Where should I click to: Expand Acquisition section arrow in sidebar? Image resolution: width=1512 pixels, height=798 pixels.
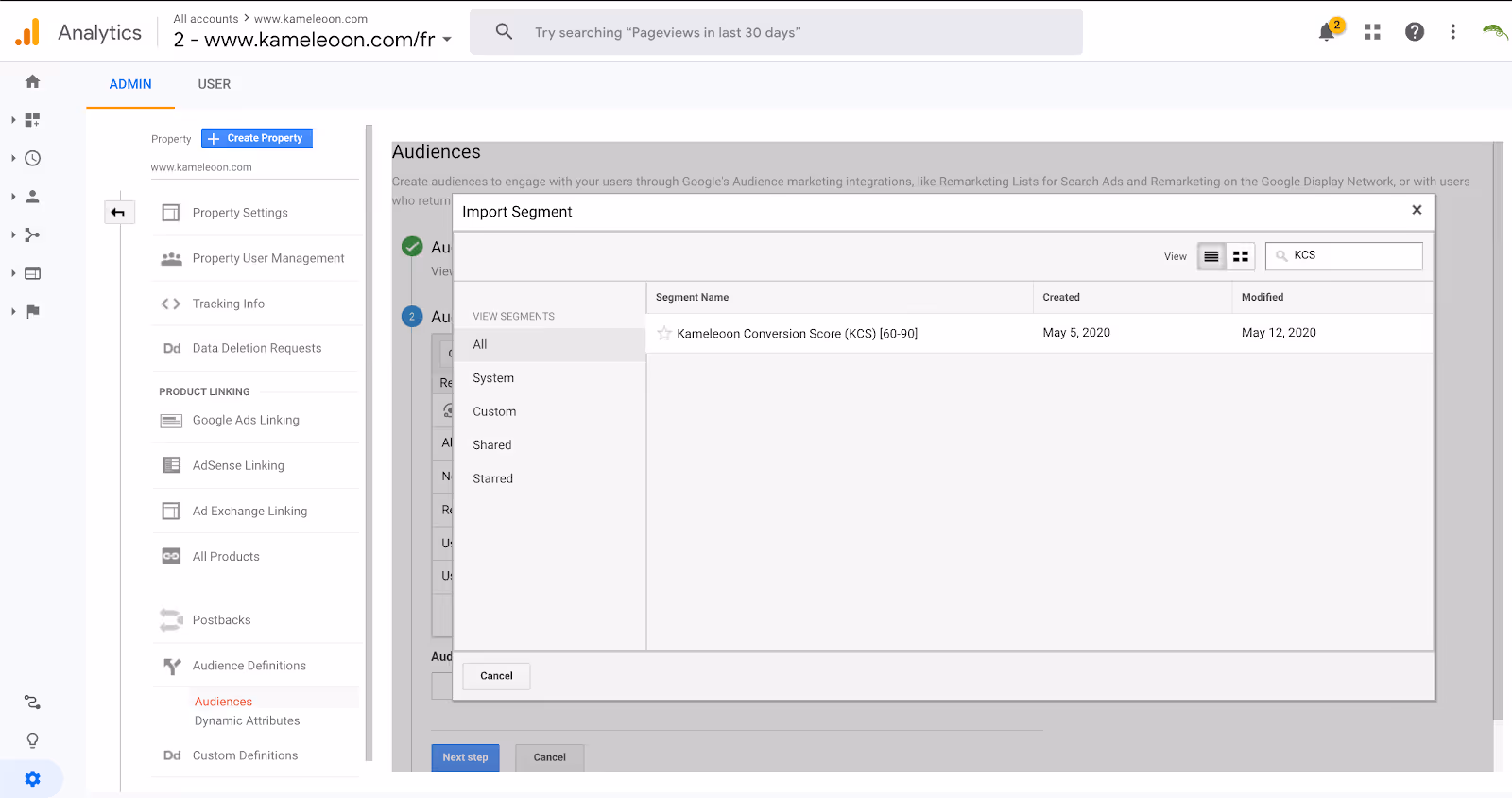tap(13, 234)
